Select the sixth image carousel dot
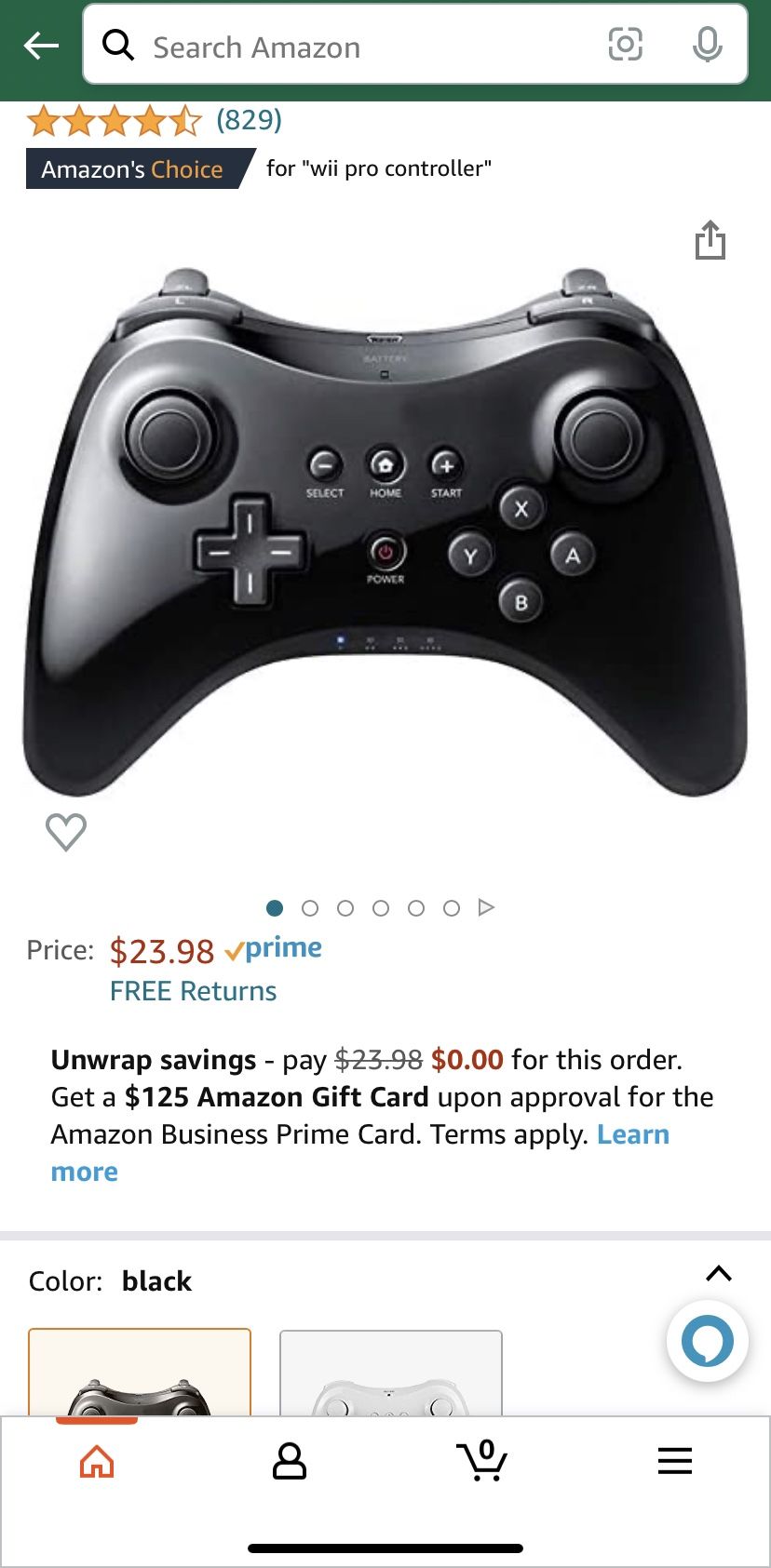Screen dimensions: 771x1568 452,908
